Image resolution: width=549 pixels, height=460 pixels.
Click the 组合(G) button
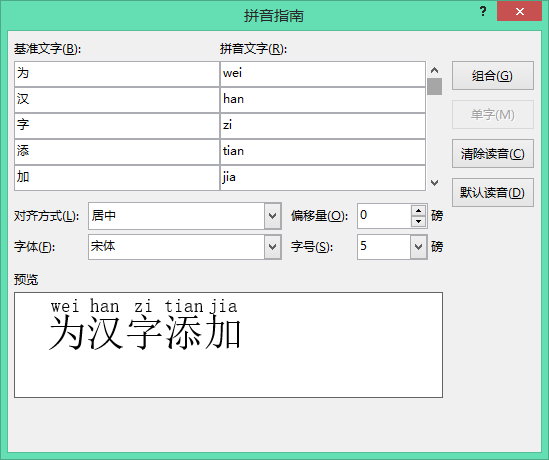[493, 76]
